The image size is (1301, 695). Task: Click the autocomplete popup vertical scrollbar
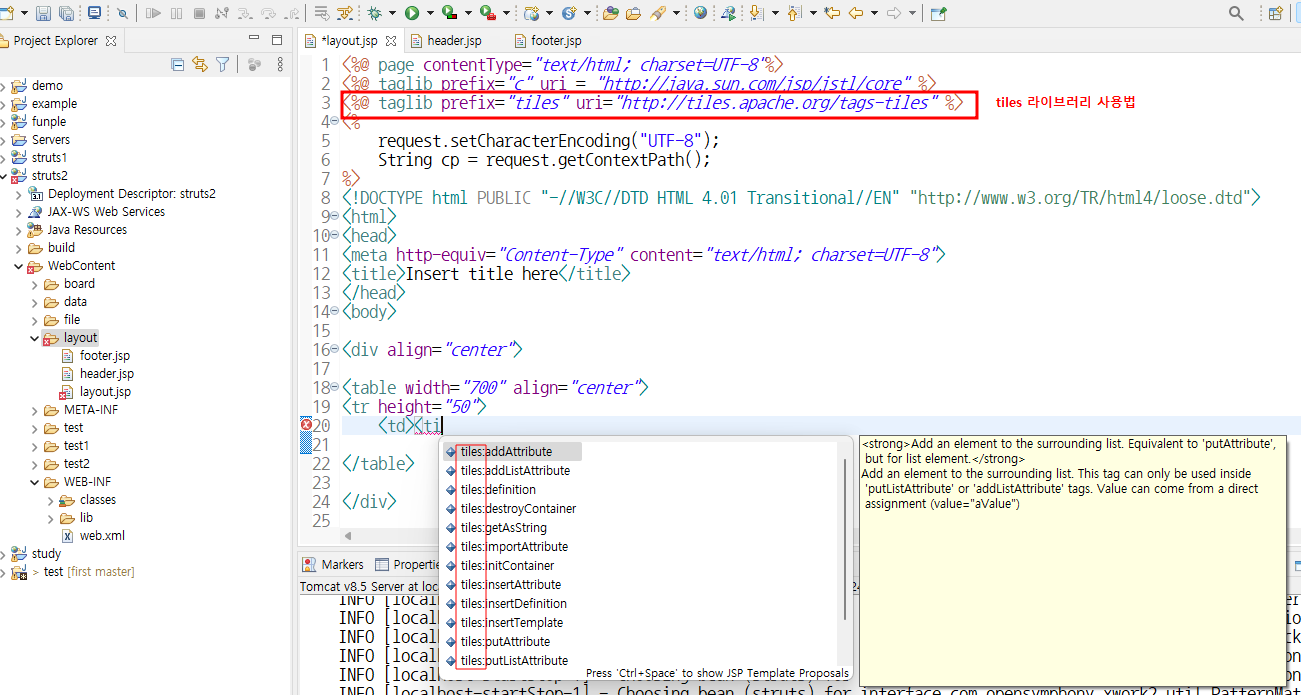[847, 540]
